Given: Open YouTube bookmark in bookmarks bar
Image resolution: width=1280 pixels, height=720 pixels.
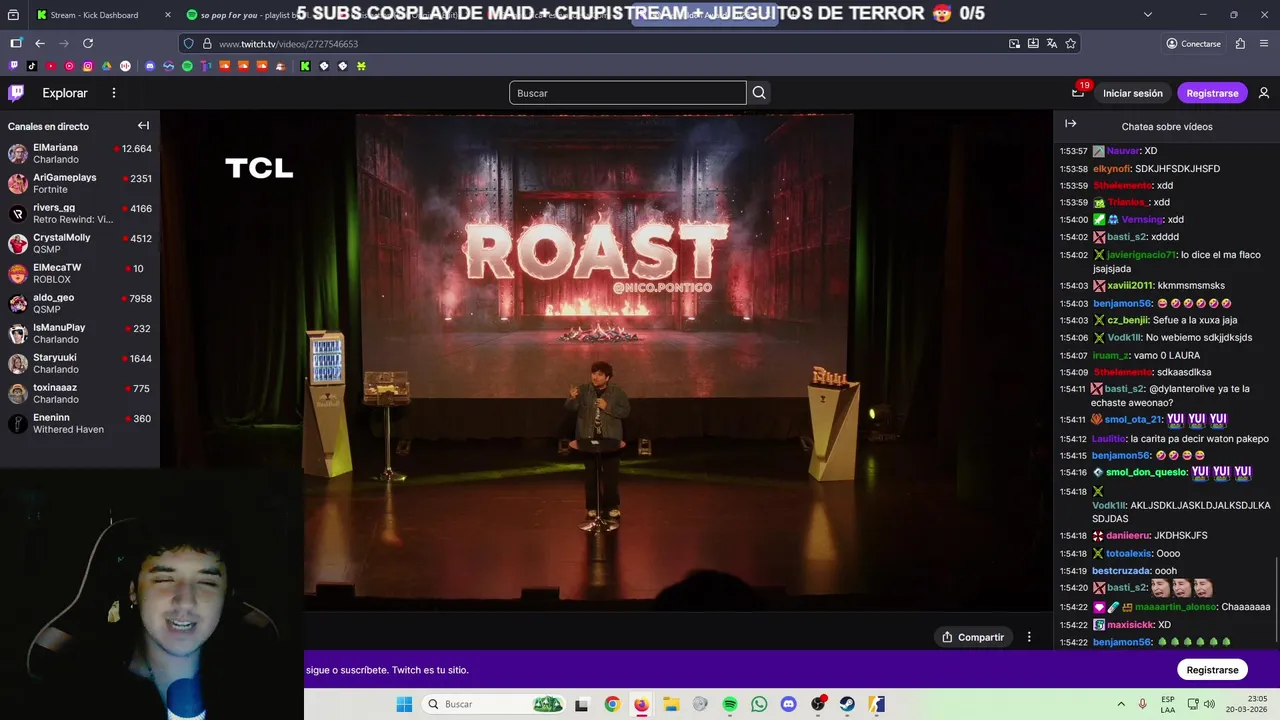Looking at the screenshot, I should click(x=51, y=66).
